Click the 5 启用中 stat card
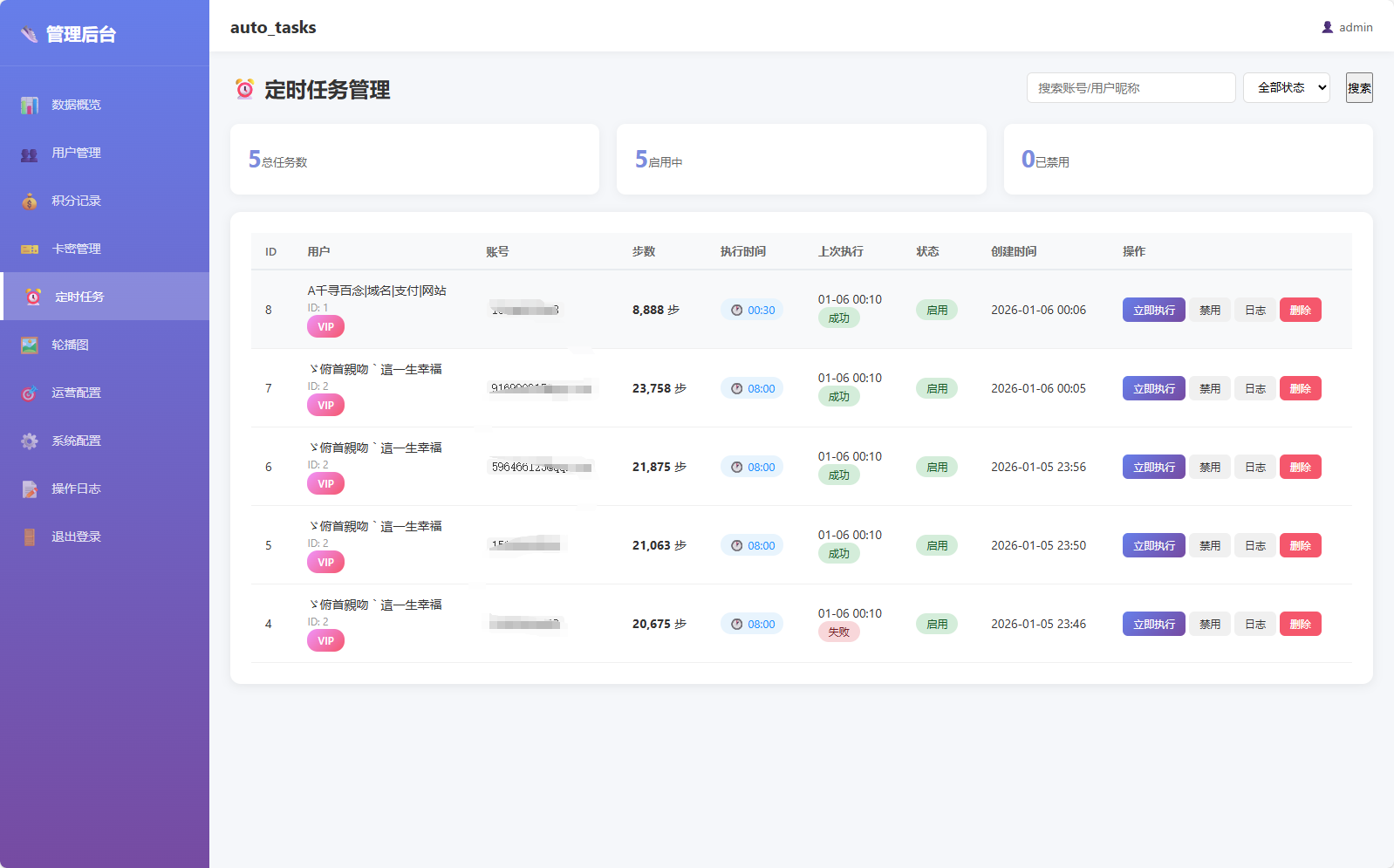The width and height of the screenshot is (1394, 868). point(801,159)
